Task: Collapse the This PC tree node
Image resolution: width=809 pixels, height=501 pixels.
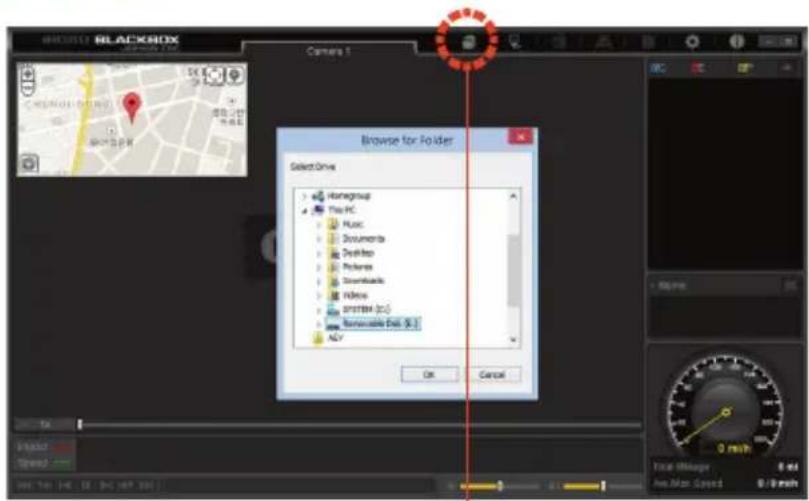Action: pyautogui.click(x=304, y=211)
